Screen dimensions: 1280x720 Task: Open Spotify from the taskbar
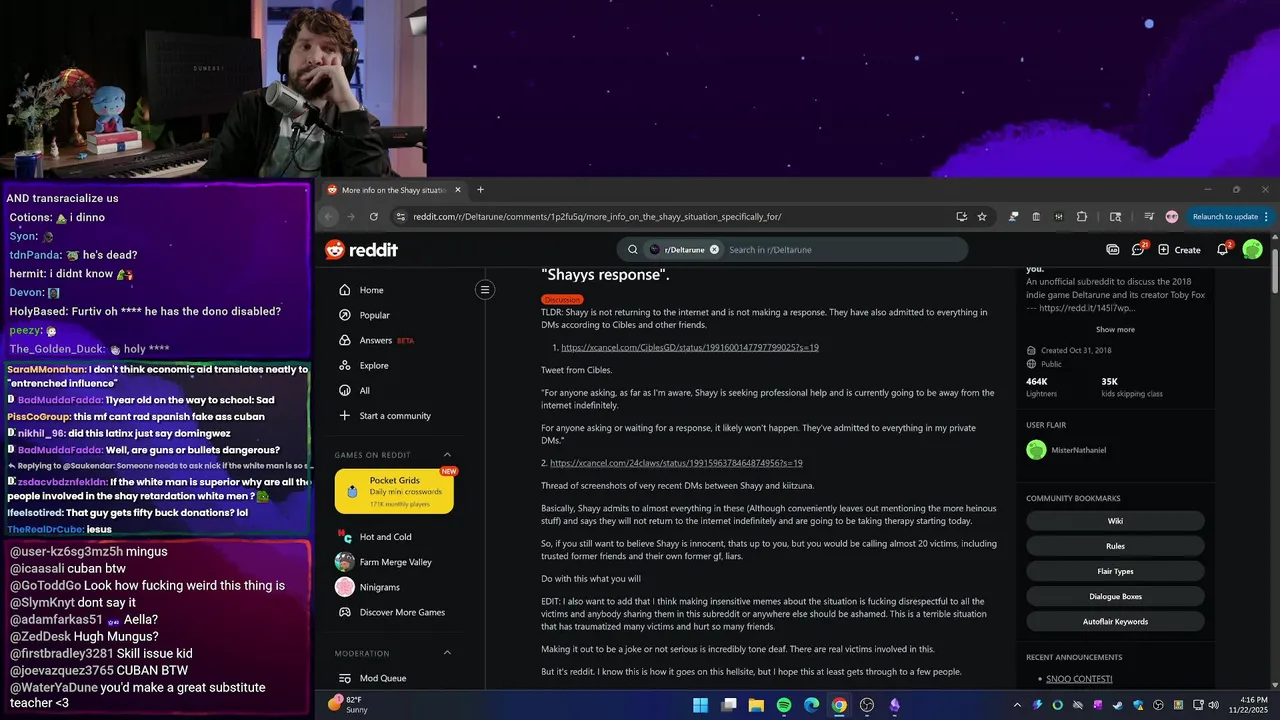[x=784, y=705]
